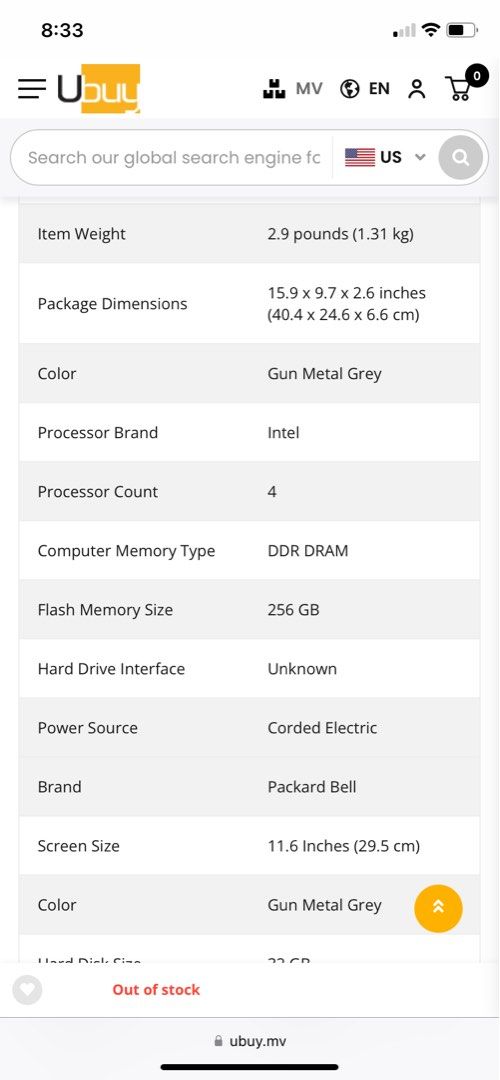This screenshot has height=1080, width=500.
Task: Tap the Flash Memory Size 256 GB row
Action: [249, 610]
